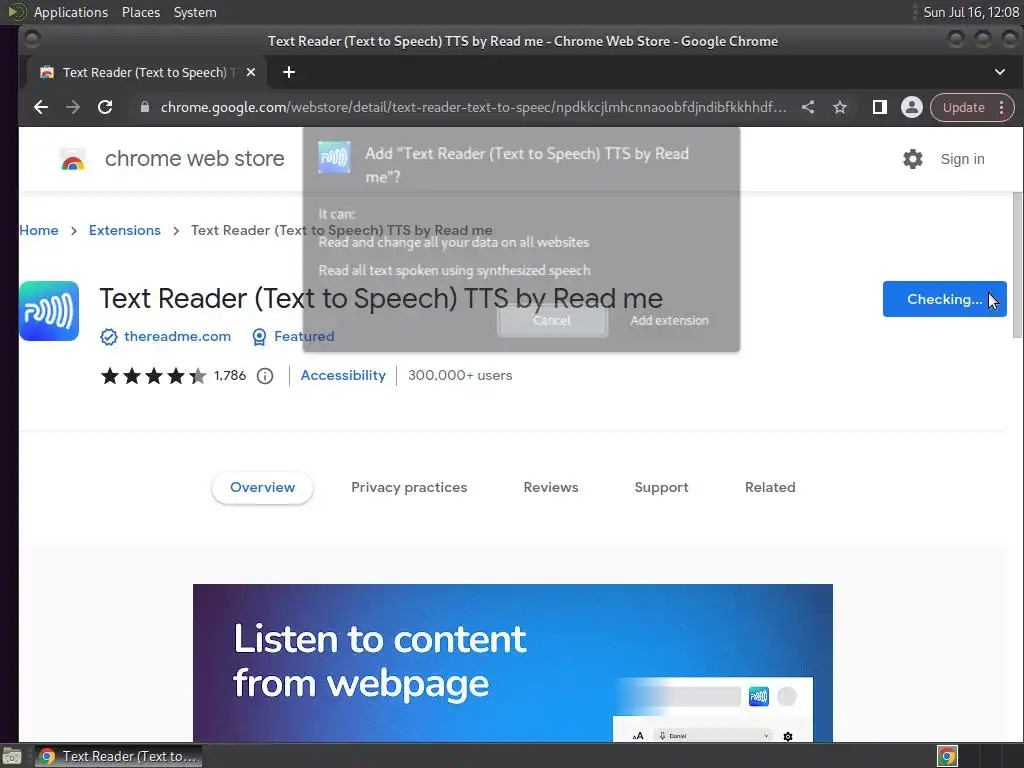The width and height of the screenshot is (1024, 768).
Task: Click the Chrome icon in system tray
Action: (x=947, y=756)
